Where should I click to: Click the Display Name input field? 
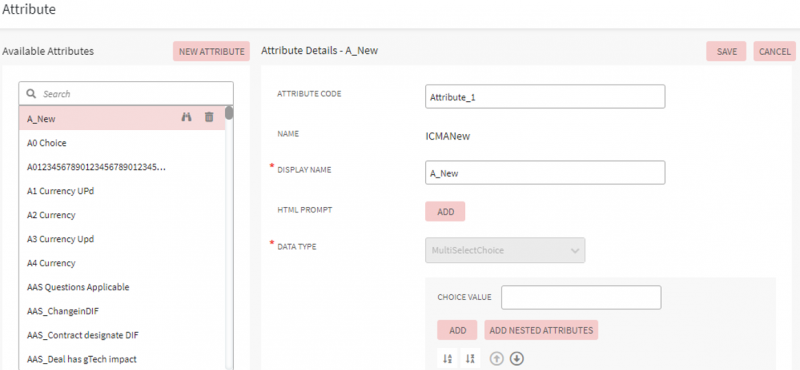pyautogui.click(x=545, y=173)
